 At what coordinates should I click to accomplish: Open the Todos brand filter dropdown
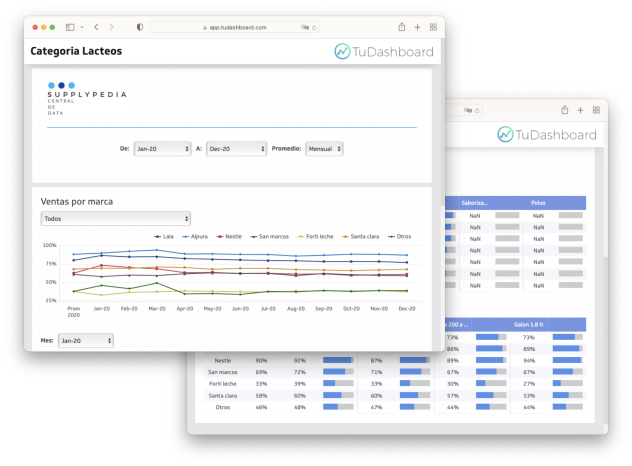point(115,218)
